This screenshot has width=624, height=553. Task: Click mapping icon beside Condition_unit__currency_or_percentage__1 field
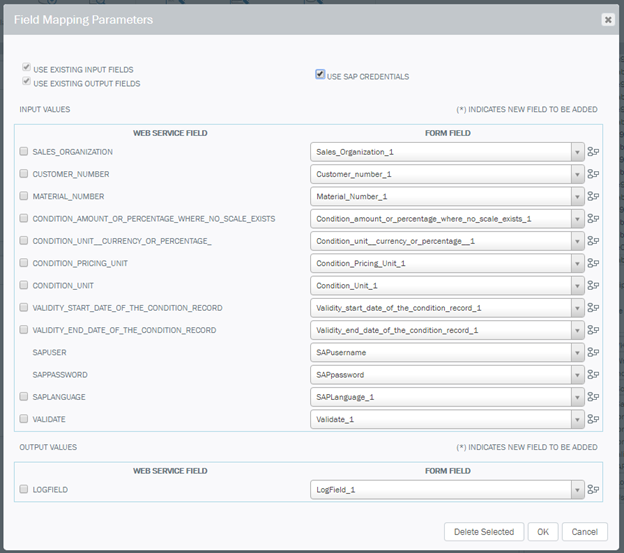tap(593, 241)
